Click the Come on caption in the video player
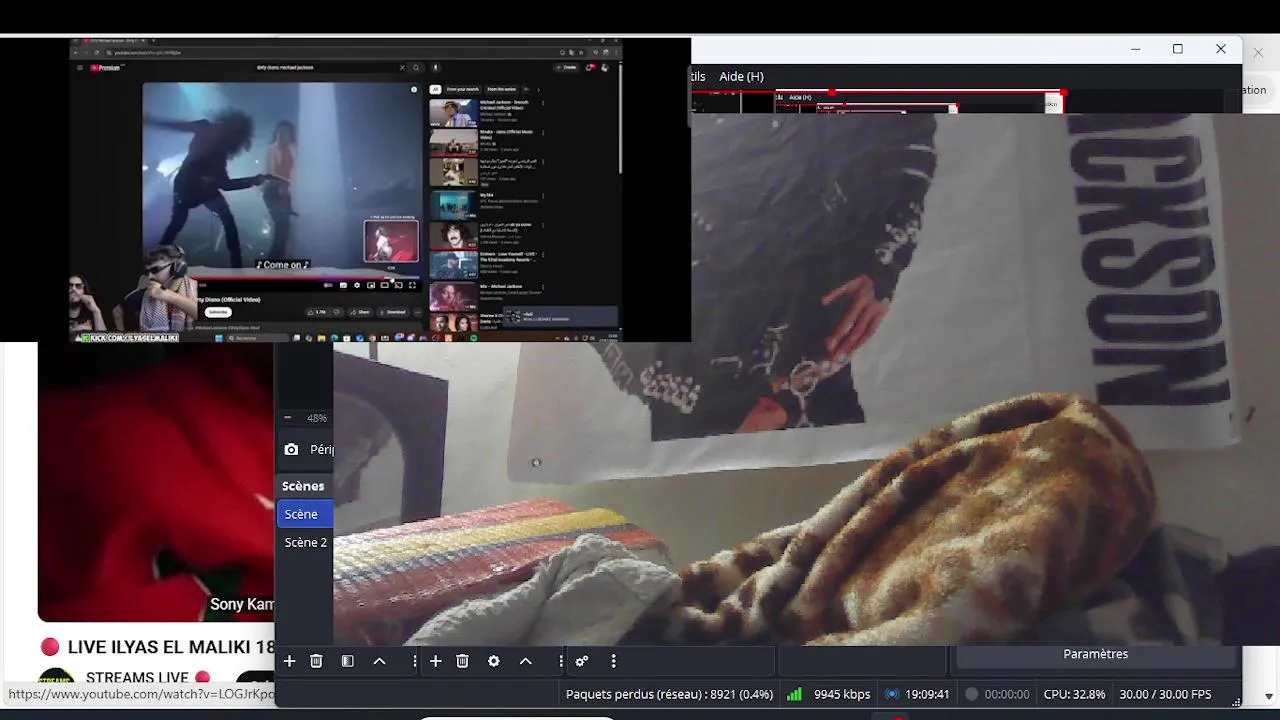This screenshot has width=1280, height=720. 283,265
